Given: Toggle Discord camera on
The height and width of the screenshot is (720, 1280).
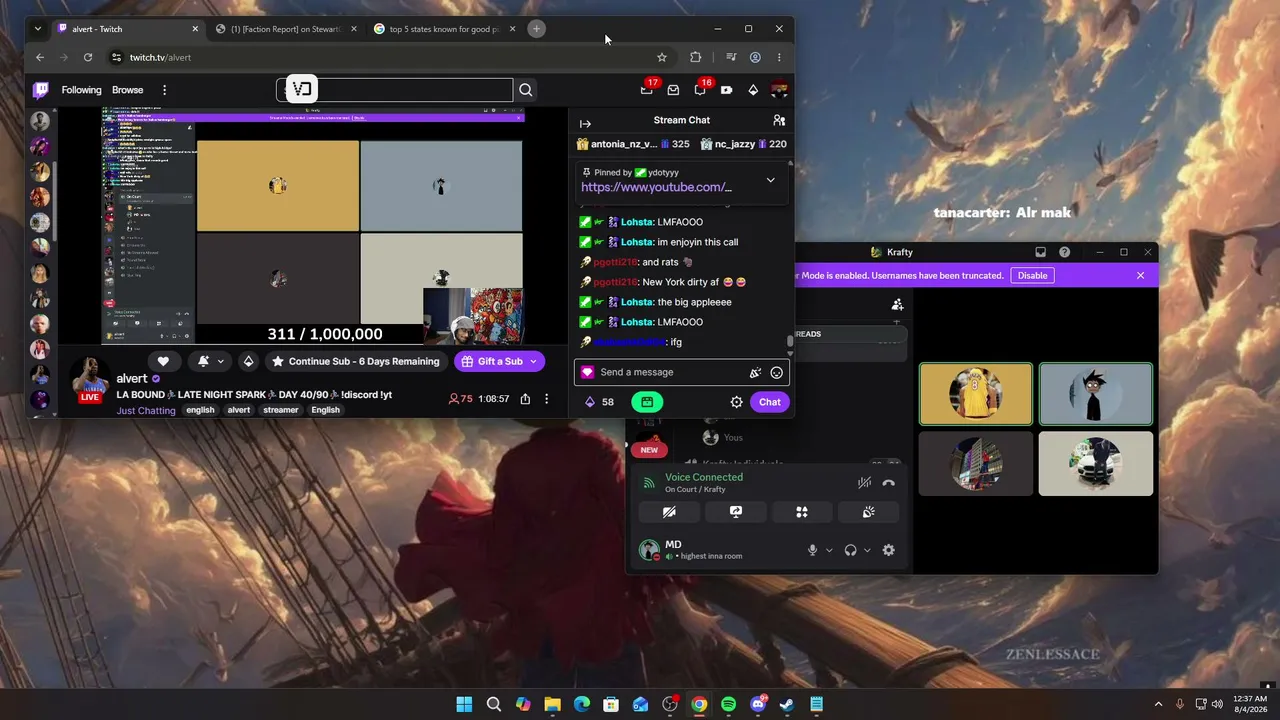Looking at the screenshot, I should [670, 512].
